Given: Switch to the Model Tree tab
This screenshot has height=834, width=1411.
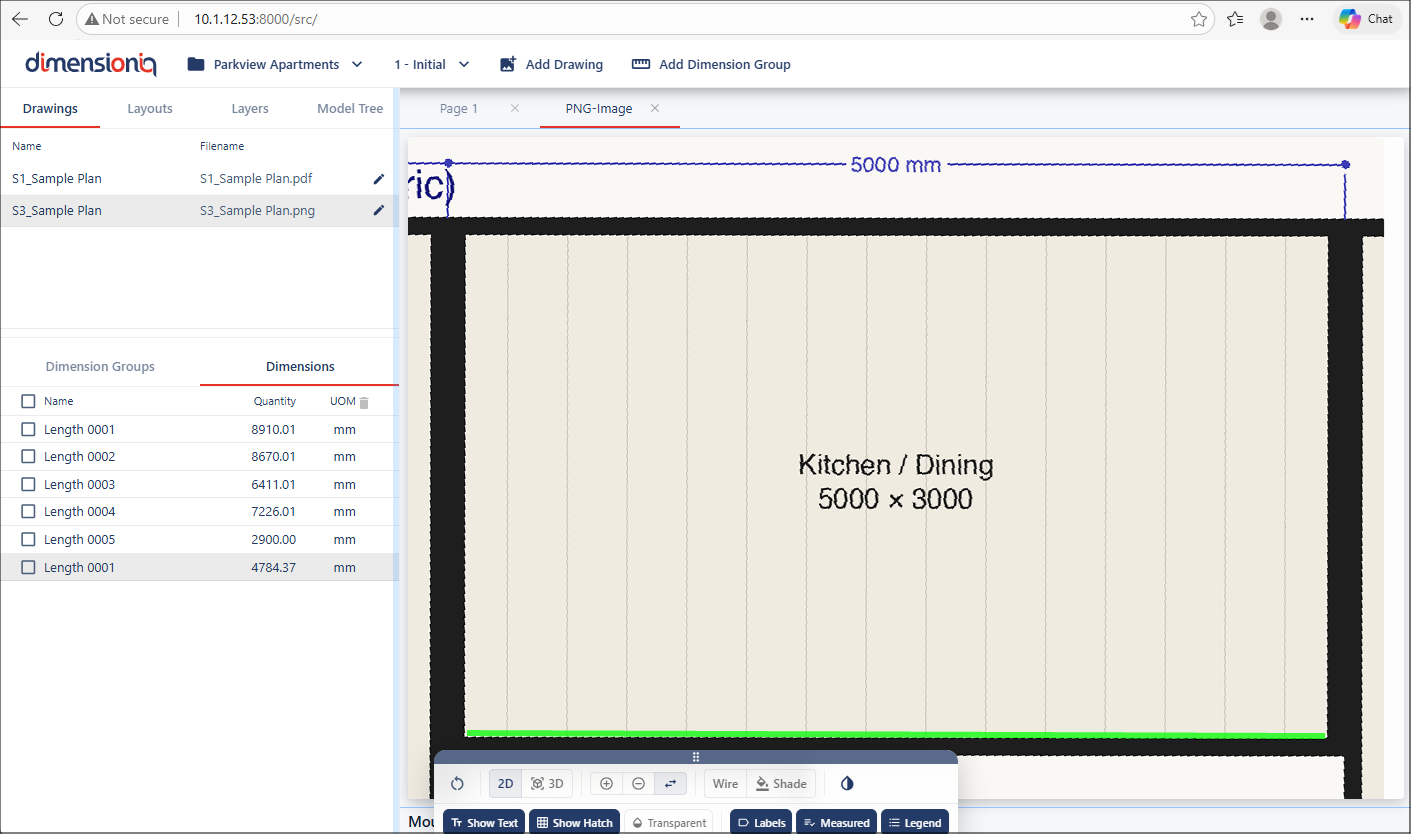Looking at the screenshot, I should pyautogui.click(x=350, y=109).
